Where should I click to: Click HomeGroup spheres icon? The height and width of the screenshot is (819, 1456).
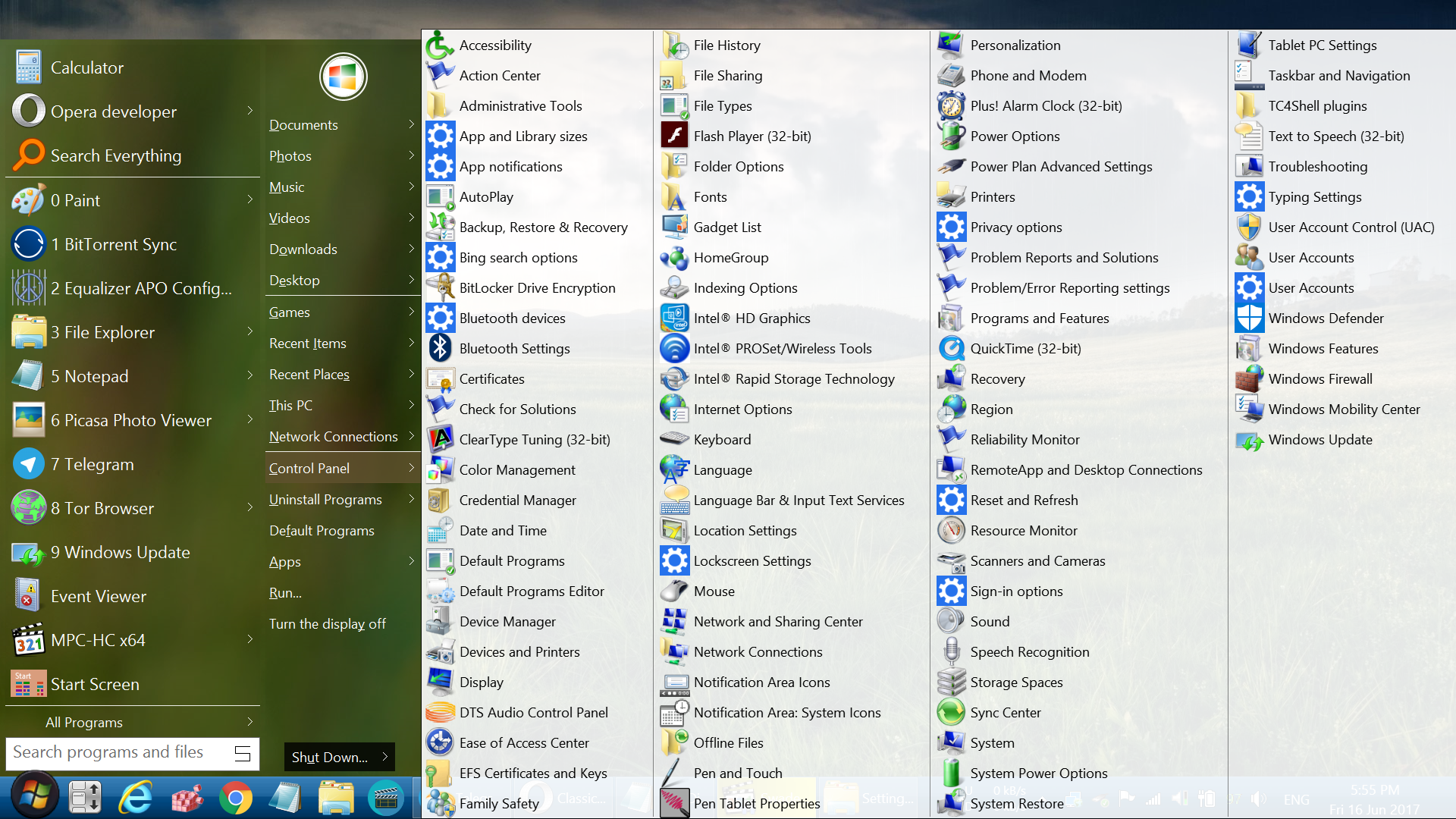pos(674,258)
